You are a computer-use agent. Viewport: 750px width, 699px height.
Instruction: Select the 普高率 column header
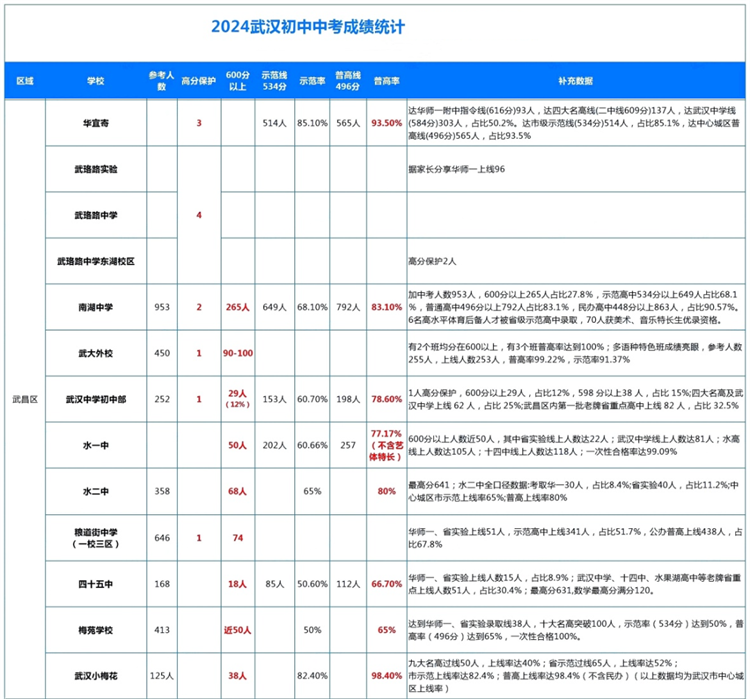(386, 81)
